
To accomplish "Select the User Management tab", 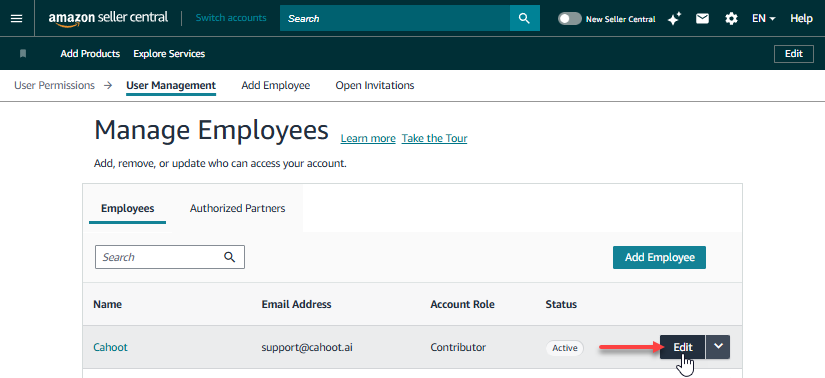I will [x=171, y=85].
